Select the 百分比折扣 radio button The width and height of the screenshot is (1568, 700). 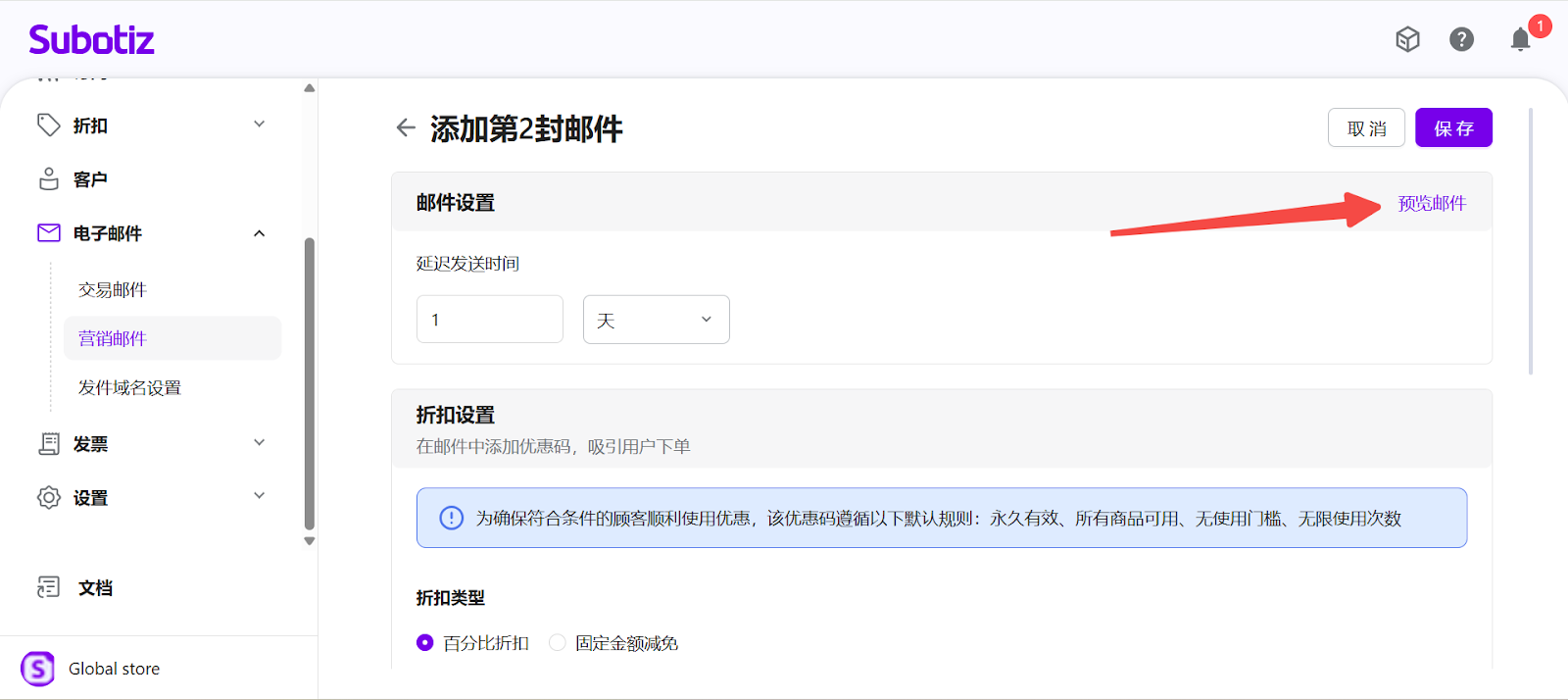(x=424, y=643)
